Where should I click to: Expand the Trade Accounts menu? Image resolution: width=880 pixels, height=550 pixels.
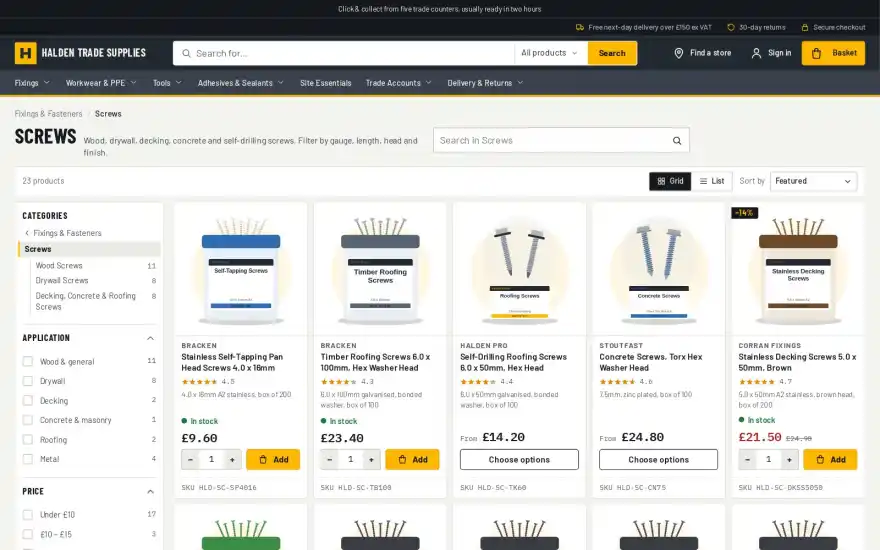[x=398, y=83]
